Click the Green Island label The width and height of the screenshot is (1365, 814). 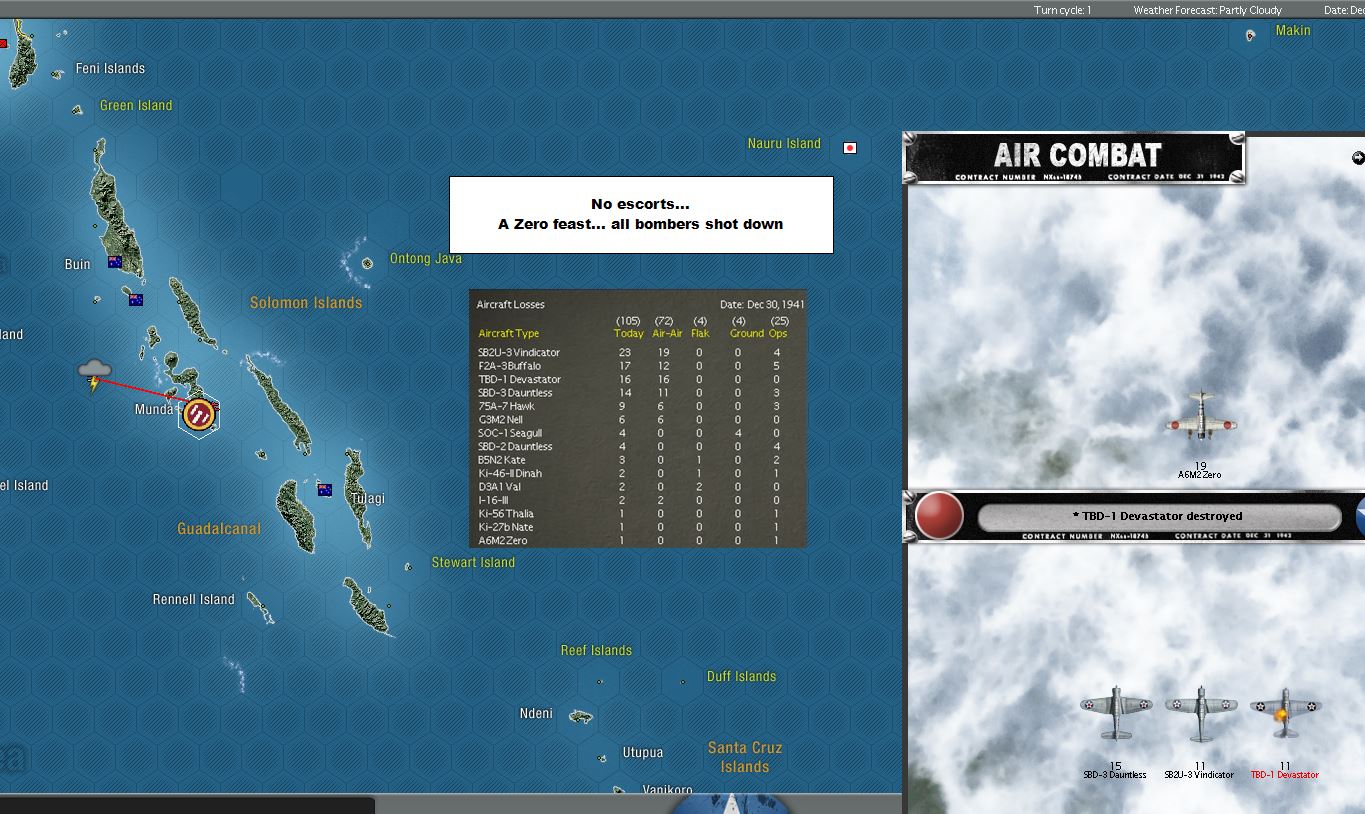pyautogui.click(x=136, y=106)
